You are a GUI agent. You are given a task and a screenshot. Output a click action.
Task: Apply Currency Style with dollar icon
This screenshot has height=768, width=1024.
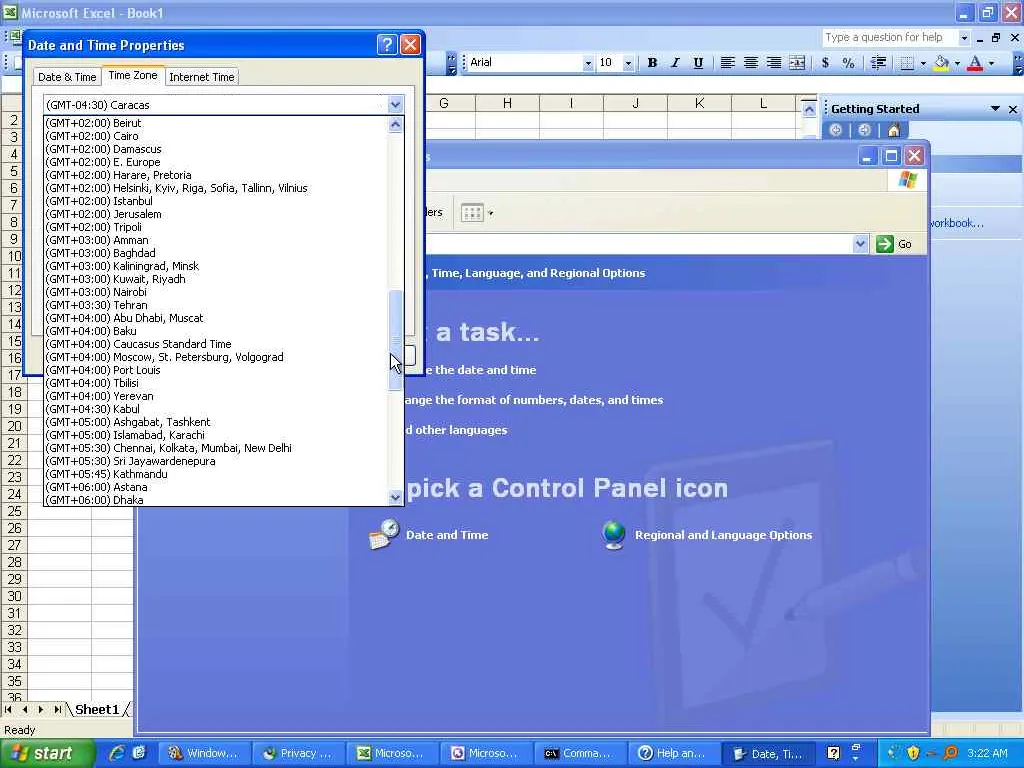click(x=825, y=63)
